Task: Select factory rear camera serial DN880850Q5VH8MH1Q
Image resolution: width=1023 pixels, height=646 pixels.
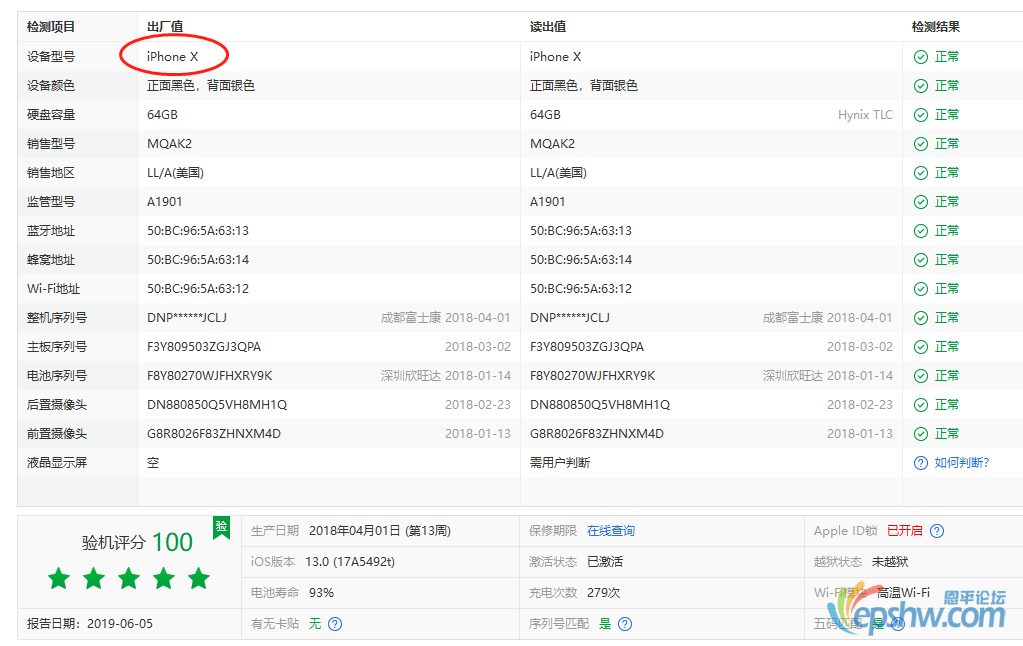Action: 217,405
